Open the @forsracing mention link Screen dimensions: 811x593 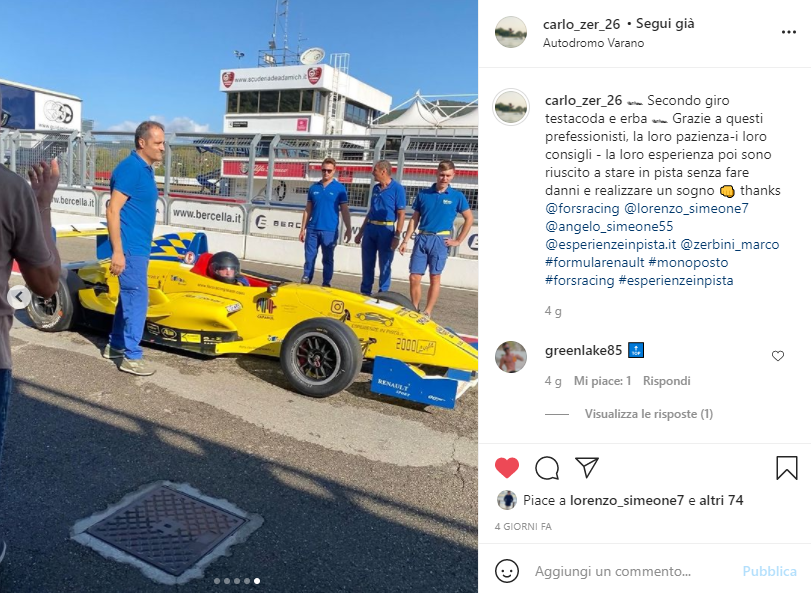point(582,208)
